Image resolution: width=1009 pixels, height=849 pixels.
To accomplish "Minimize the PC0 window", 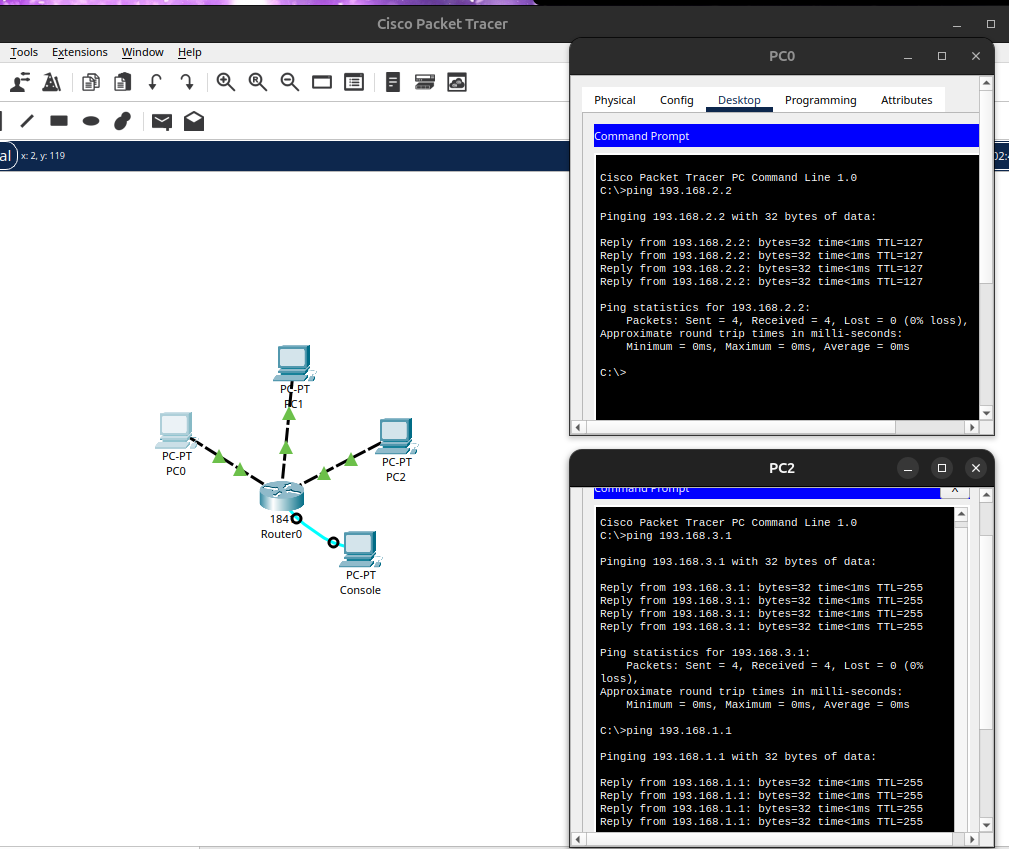I will pos(908,57).
